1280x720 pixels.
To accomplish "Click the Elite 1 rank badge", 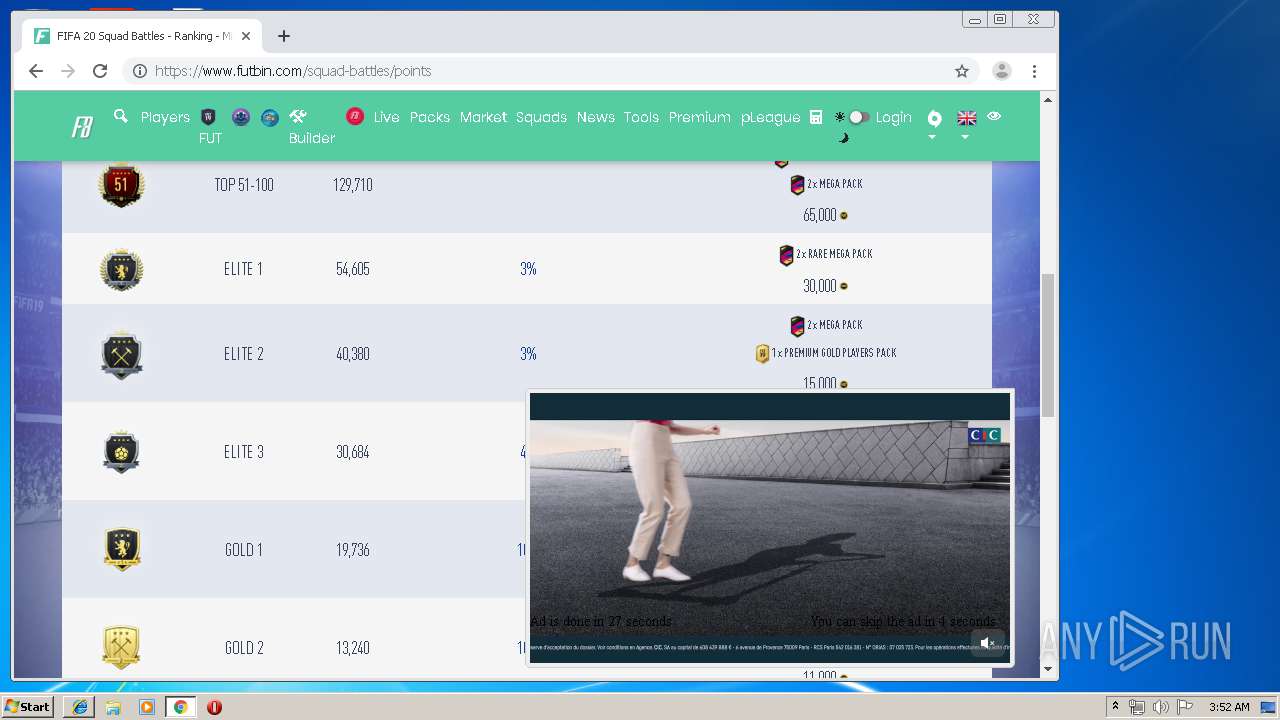I will [x=121, y=269].
